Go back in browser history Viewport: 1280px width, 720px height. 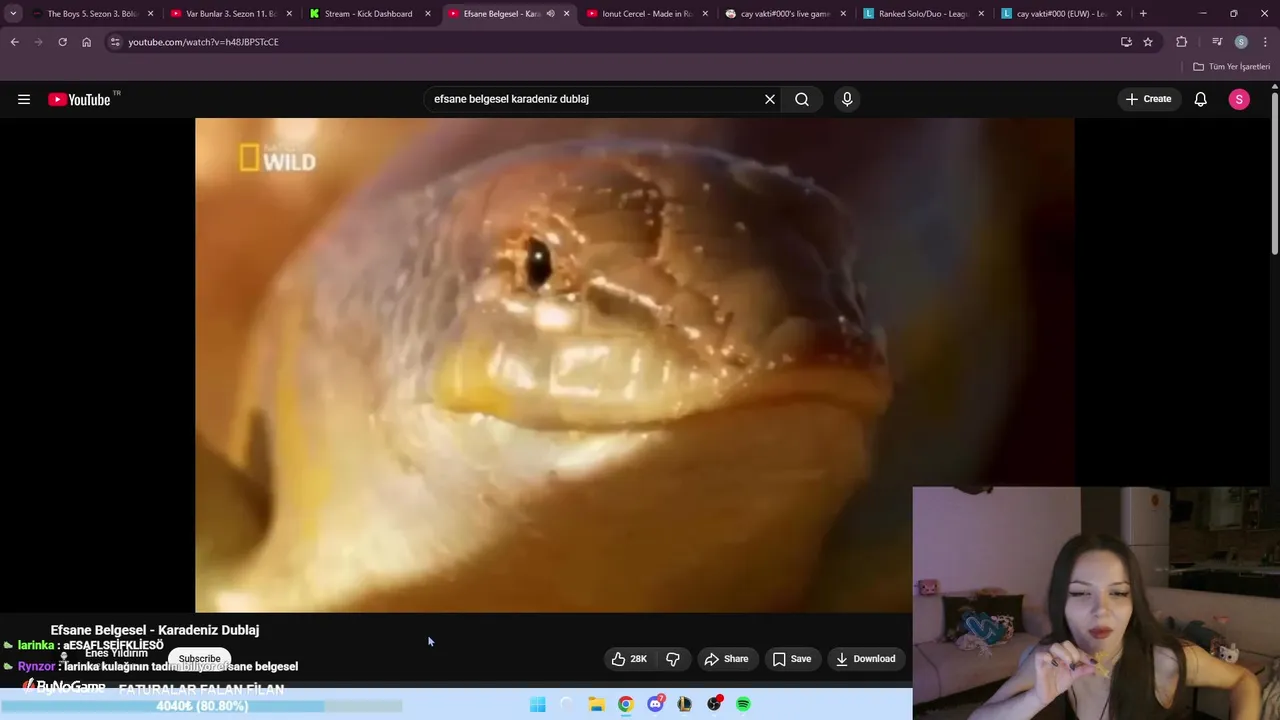pyautogui.click(x=15, y=42)
